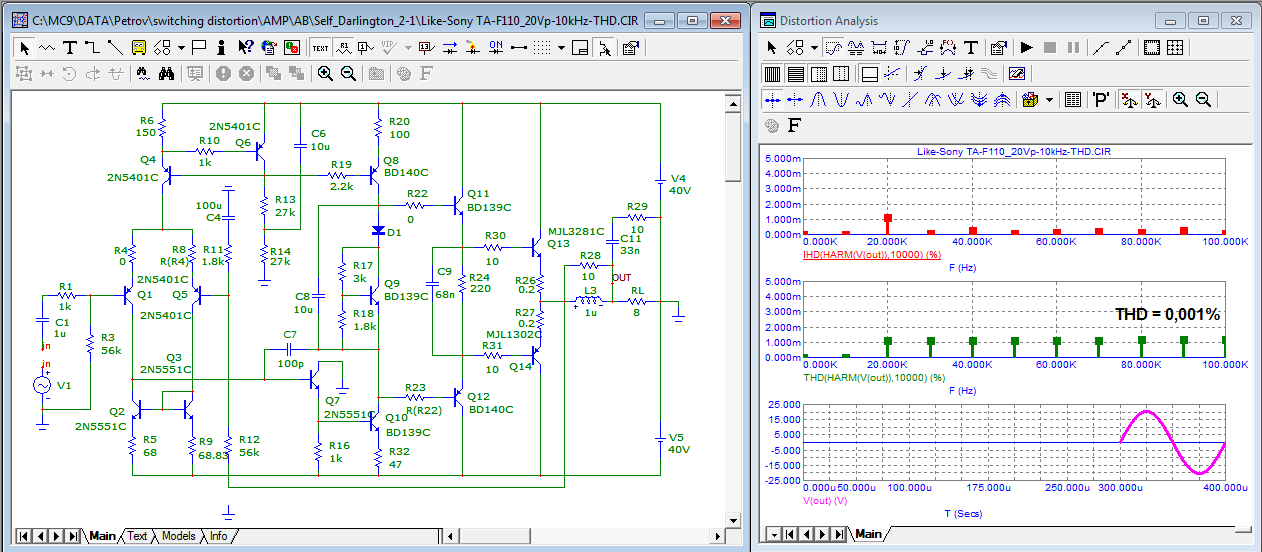Select the Info mode tool

pyautogui.click(x=221, y=47)
